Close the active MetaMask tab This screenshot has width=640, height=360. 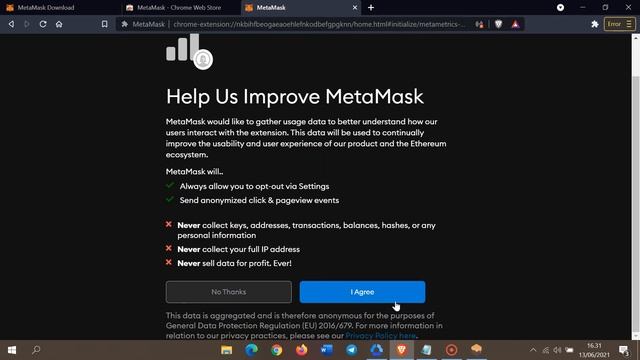(x=355, y=7)
